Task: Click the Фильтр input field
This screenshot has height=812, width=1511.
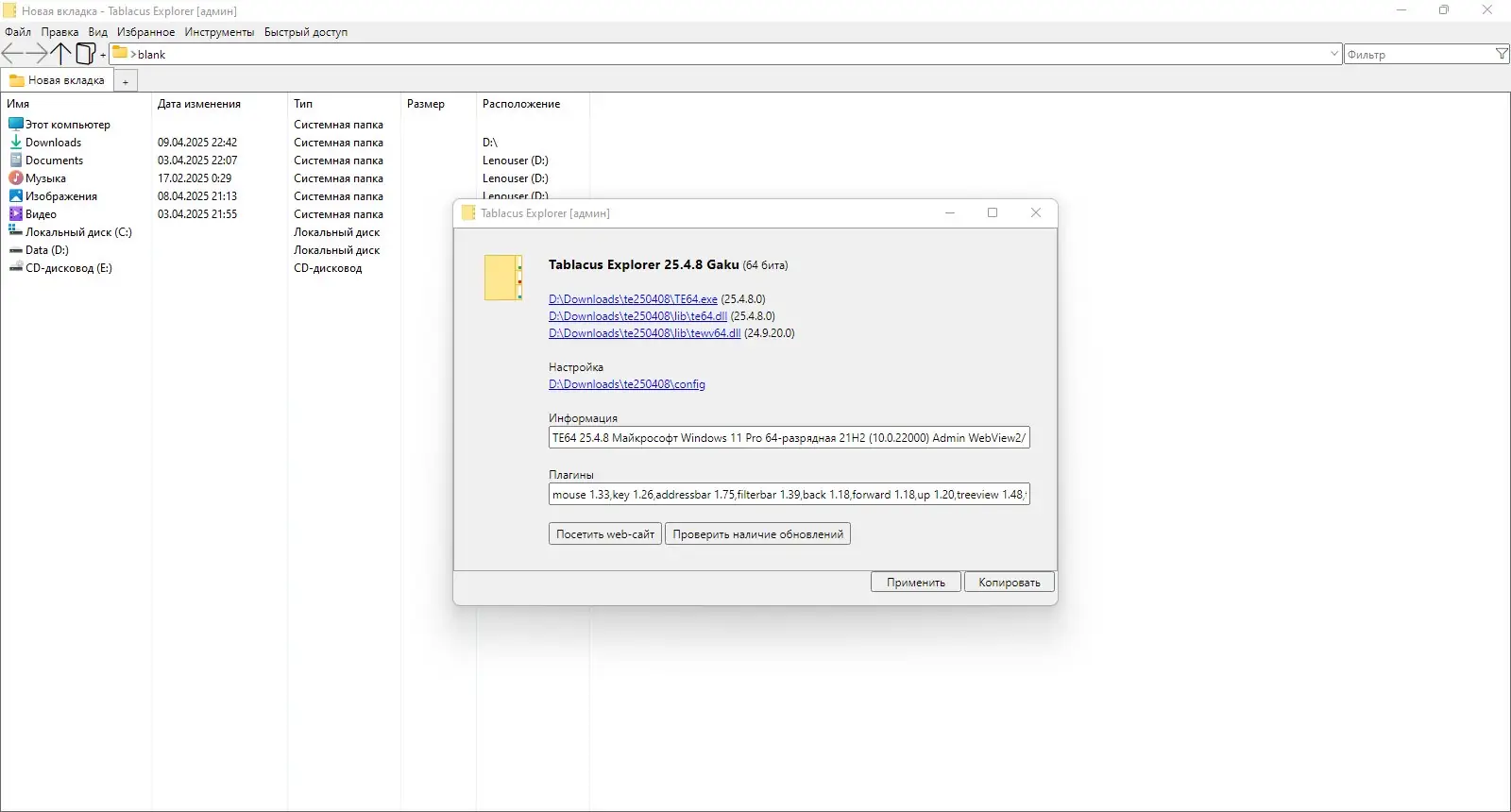Action: [1419, 55]
